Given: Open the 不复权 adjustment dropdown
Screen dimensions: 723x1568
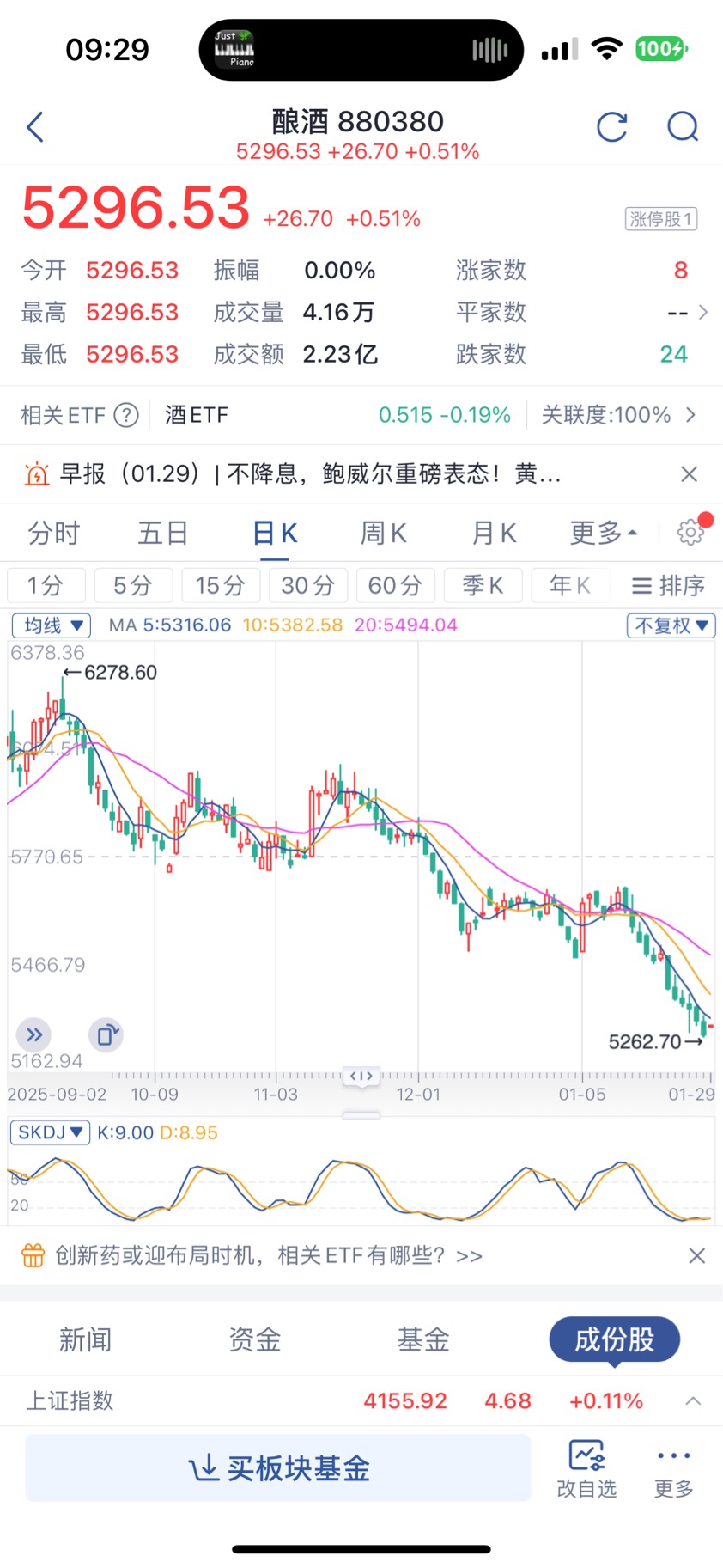Looking at the screenshot, I should tap(671, 625).
